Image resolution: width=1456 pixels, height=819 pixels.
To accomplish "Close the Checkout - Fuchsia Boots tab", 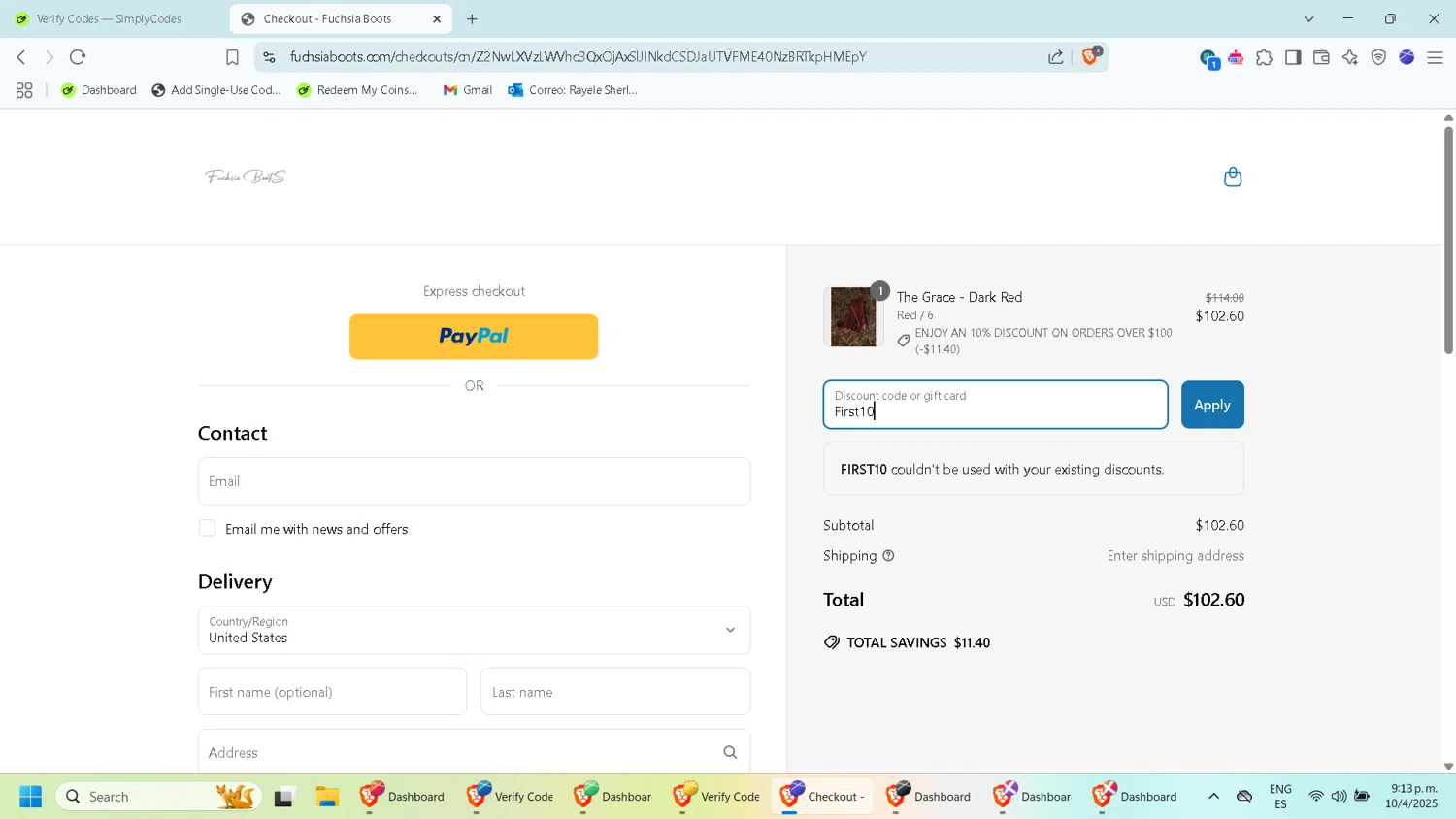I will [x=437, y=19].
